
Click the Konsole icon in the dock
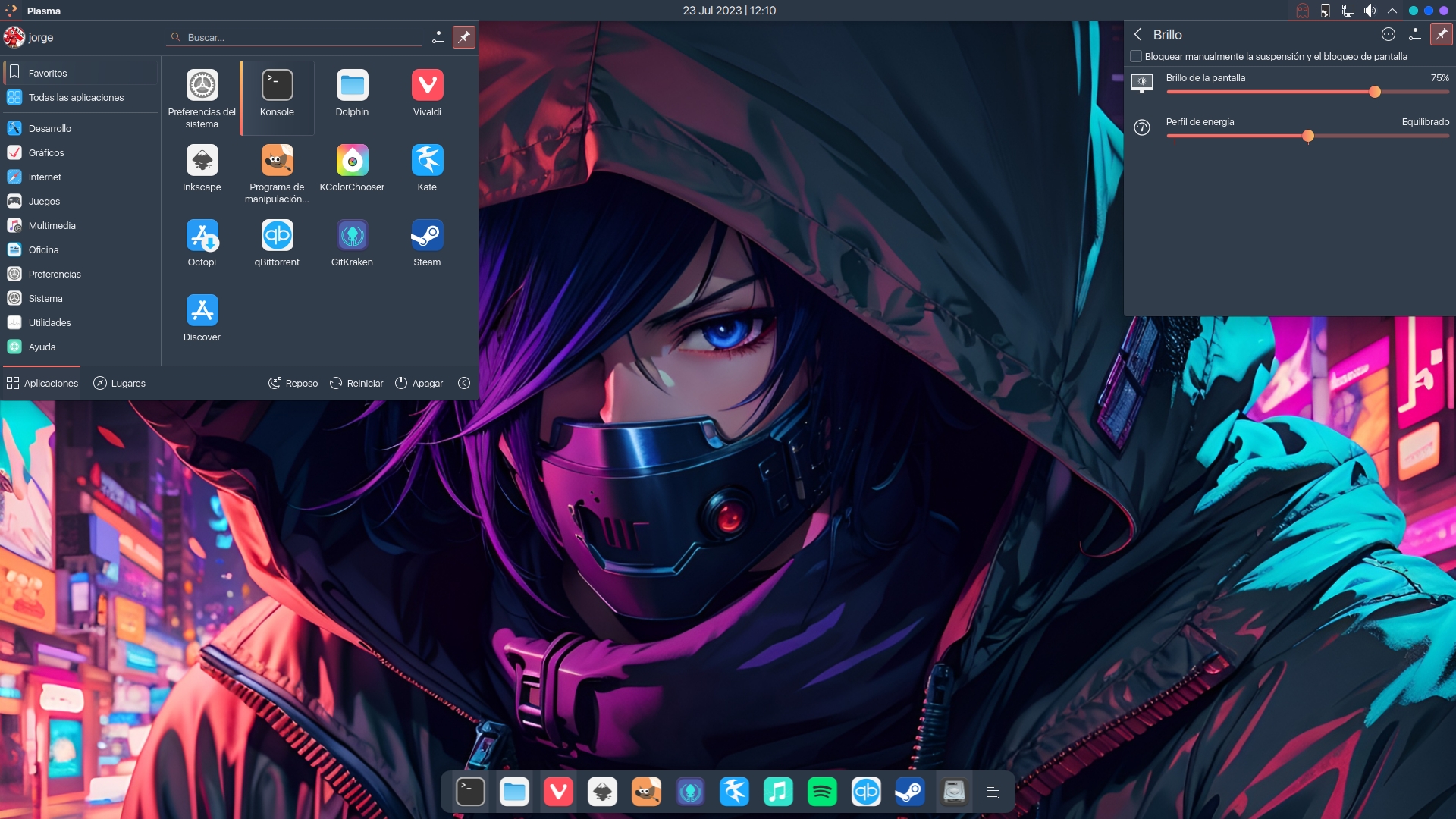(x=470, y=792)
